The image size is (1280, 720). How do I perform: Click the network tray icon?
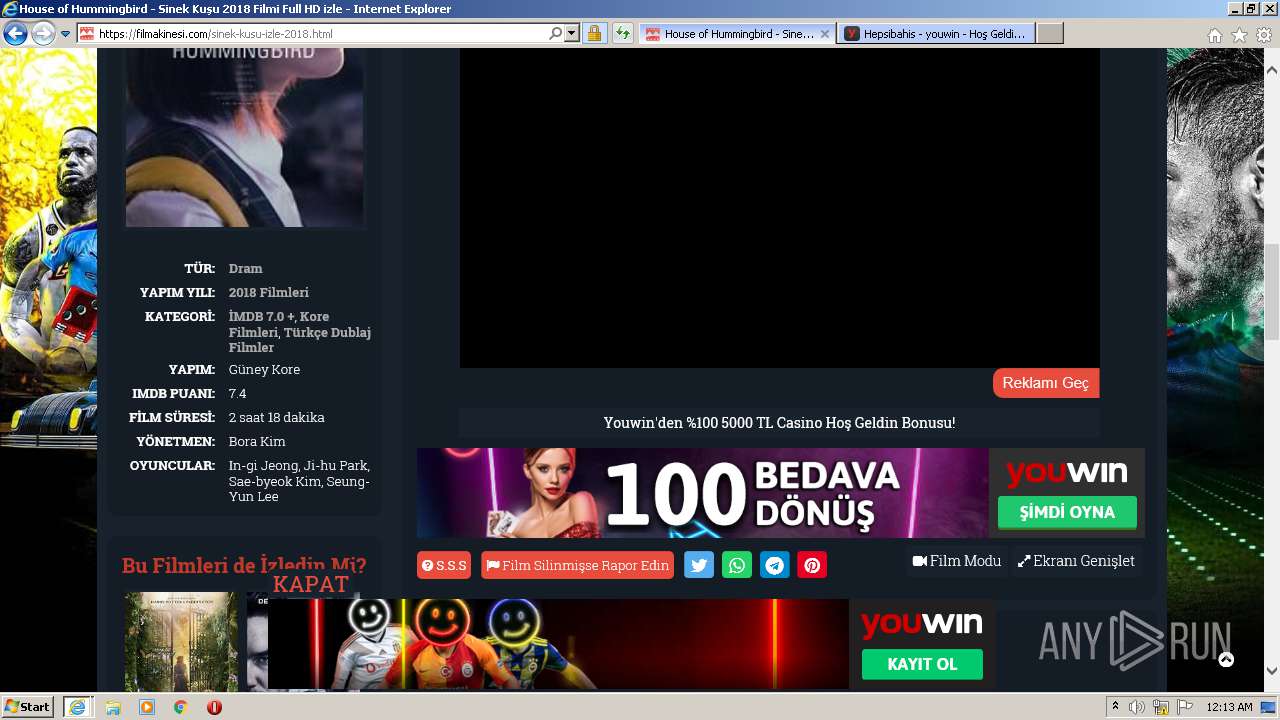(x=1161, y=707)
